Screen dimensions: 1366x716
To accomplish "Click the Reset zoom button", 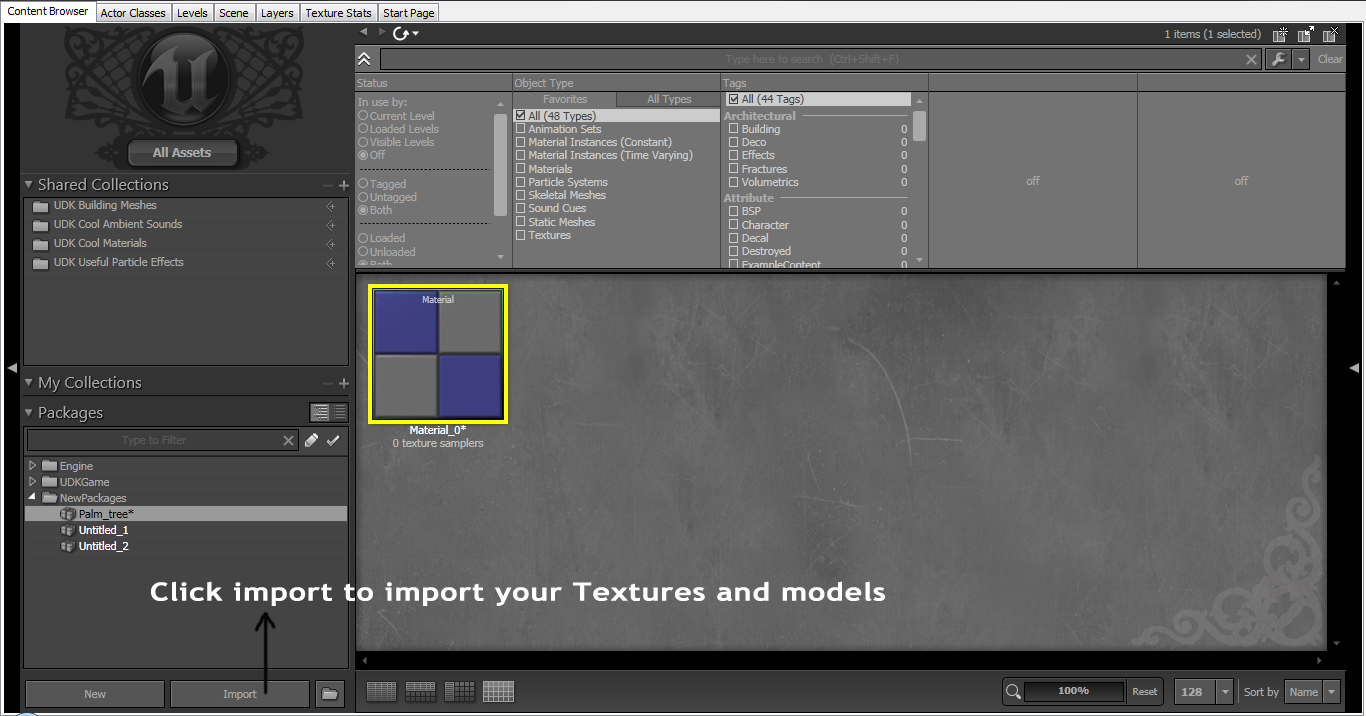I will pos(1145,692).
